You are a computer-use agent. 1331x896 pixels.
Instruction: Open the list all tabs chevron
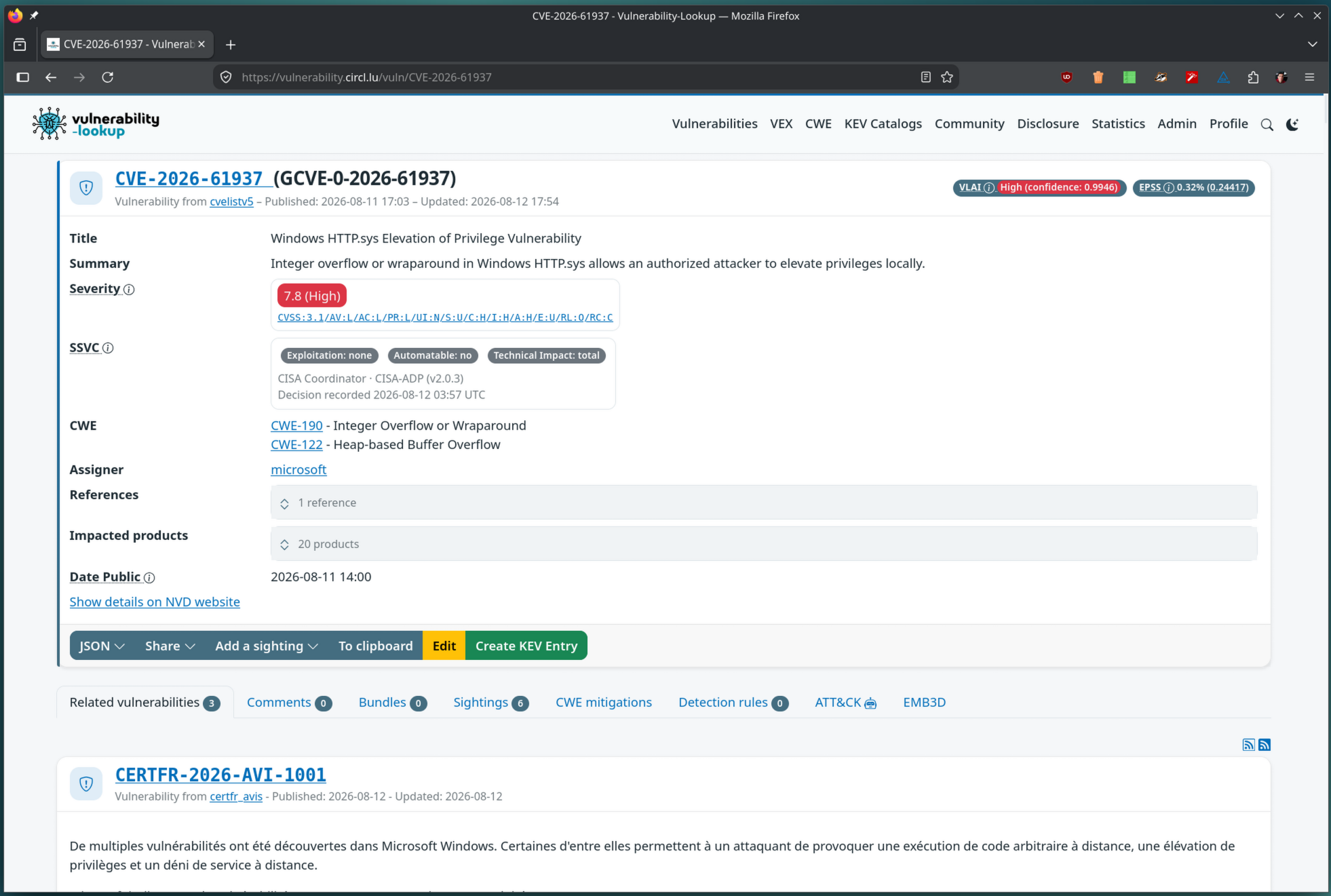coord(1312,45)
